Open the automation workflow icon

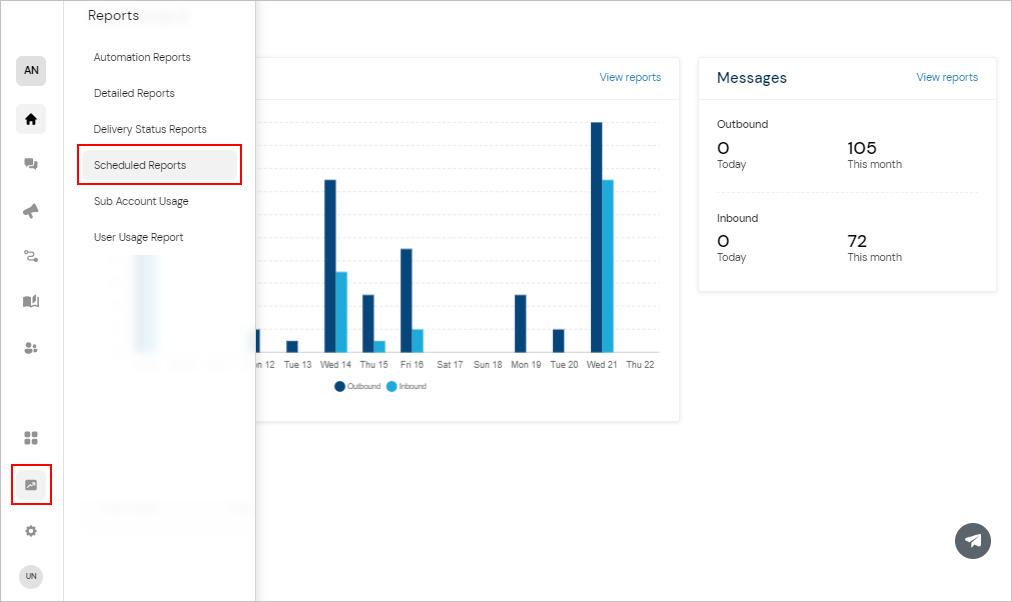pos(31,256)
